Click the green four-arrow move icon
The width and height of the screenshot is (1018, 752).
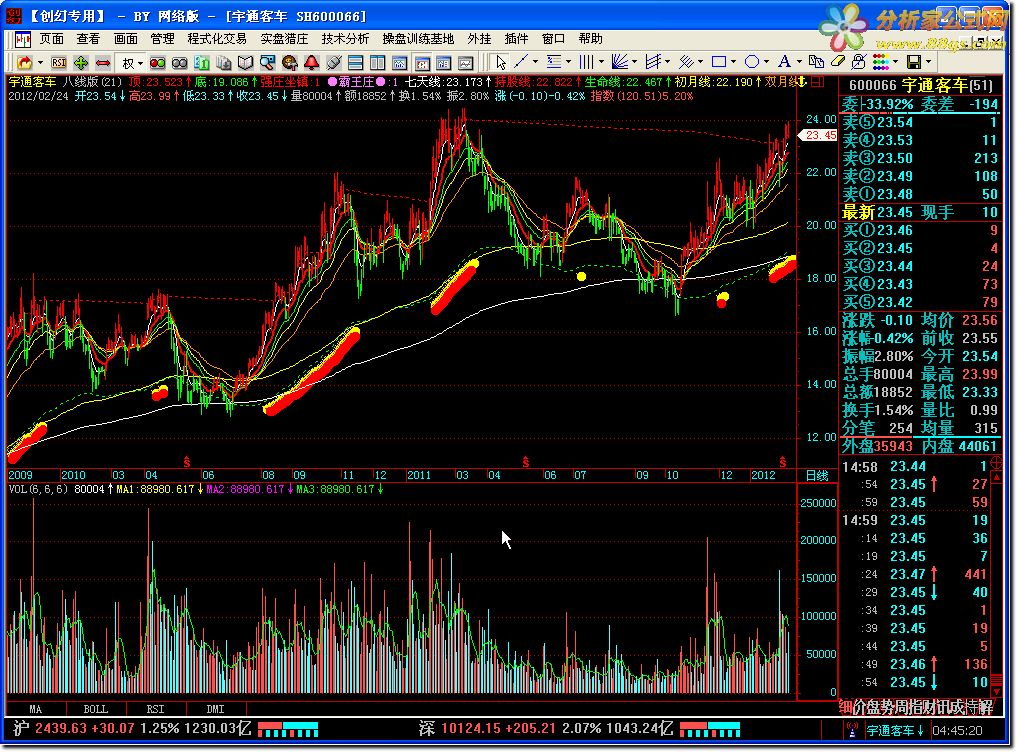81,63
